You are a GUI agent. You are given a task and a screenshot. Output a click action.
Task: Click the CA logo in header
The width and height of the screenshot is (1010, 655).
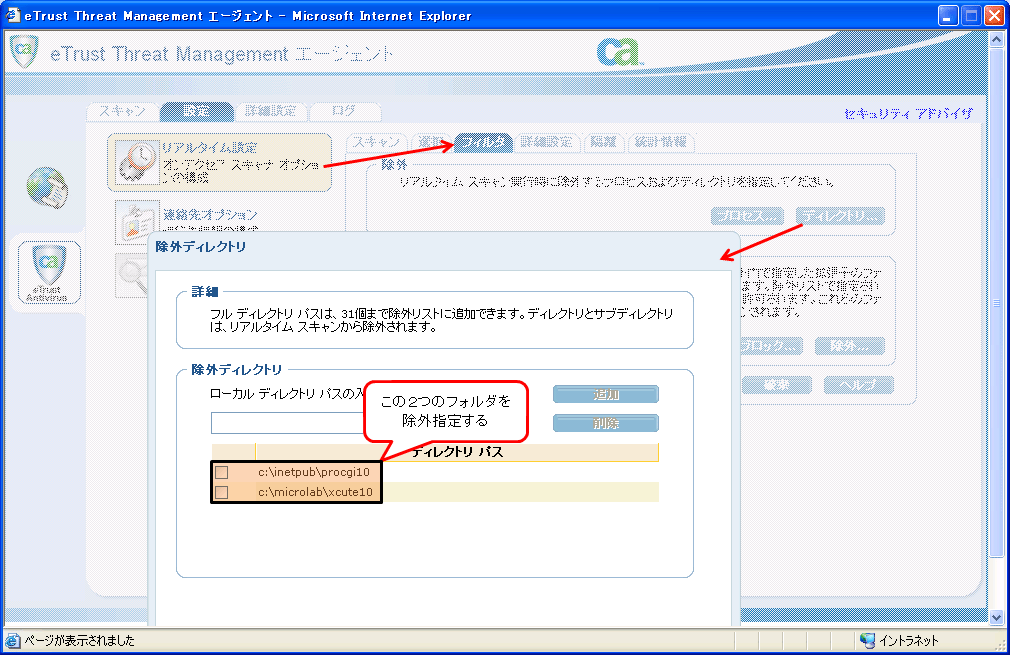pos(619,52)
